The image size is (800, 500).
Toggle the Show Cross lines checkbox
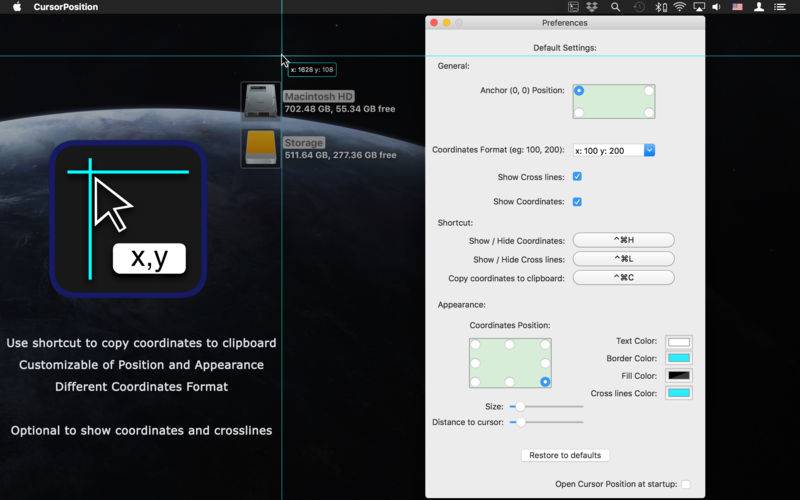click(577, 177)
